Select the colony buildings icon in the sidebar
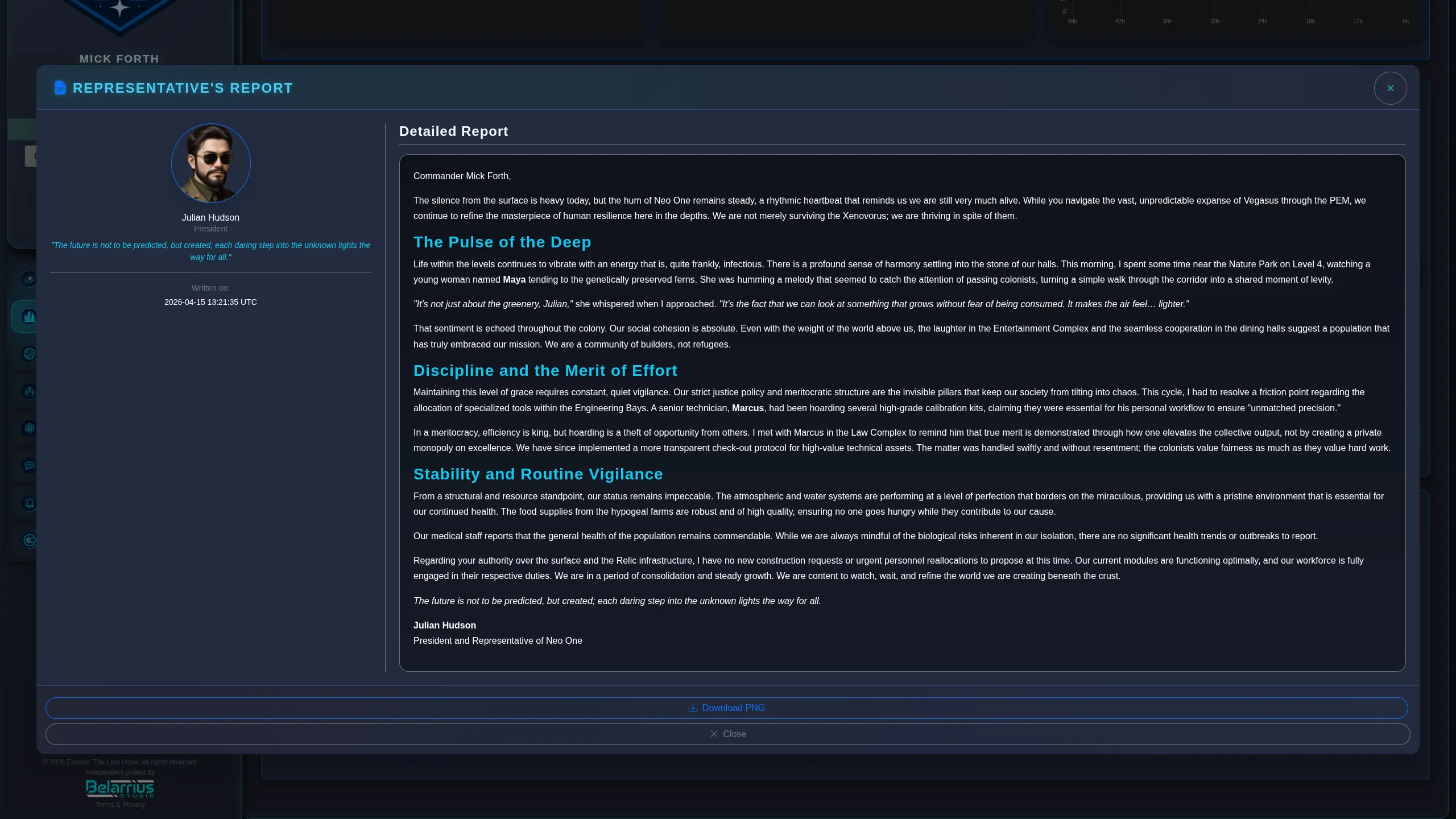 (x=30, y=316)
